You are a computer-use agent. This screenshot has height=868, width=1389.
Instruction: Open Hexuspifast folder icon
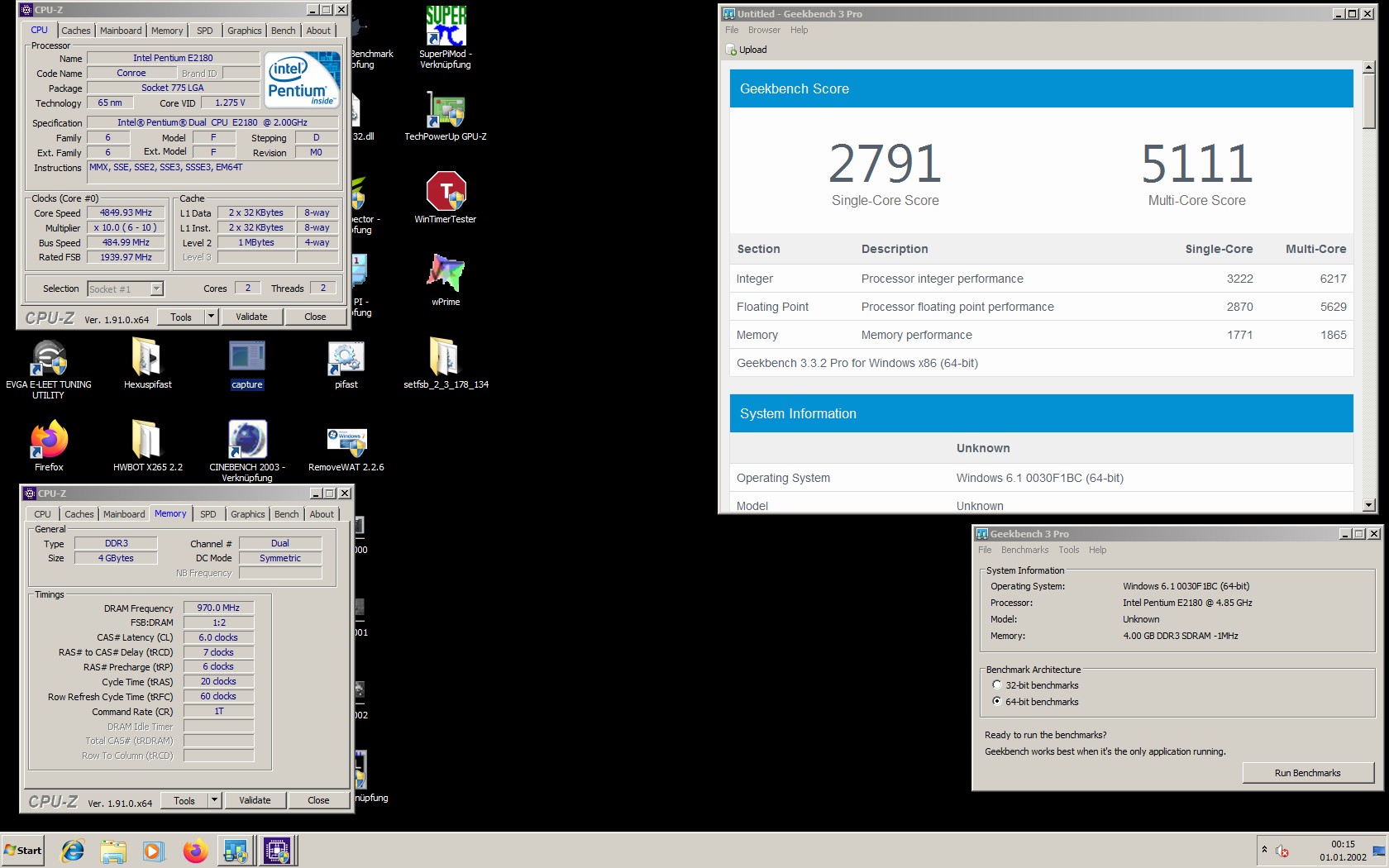click(148, 364)
